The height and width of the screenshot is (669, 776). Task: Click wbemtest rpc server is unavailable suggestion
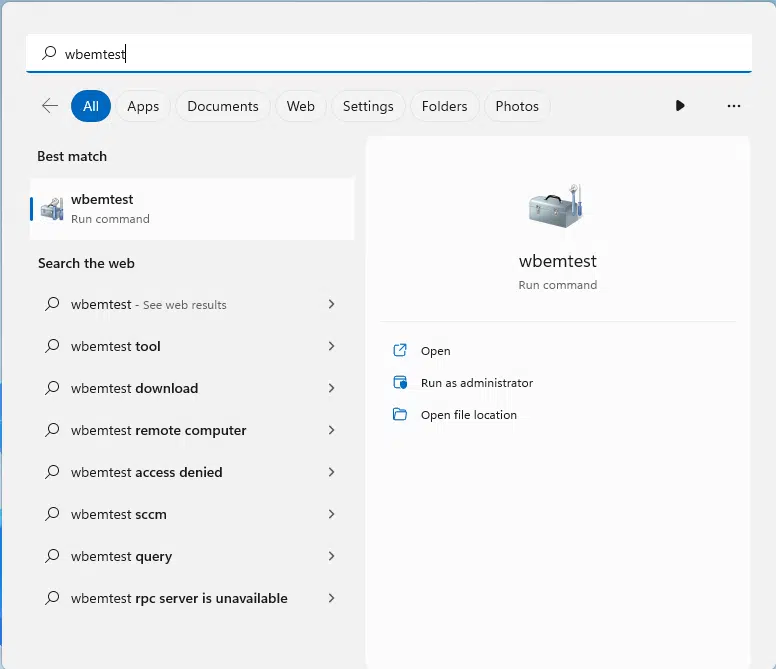click(x=179, y=598)
